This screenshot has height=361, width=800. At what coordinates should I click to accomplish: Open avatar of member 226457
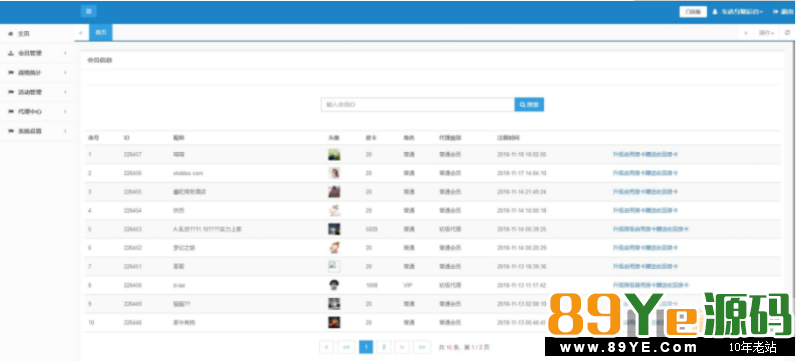334,154
